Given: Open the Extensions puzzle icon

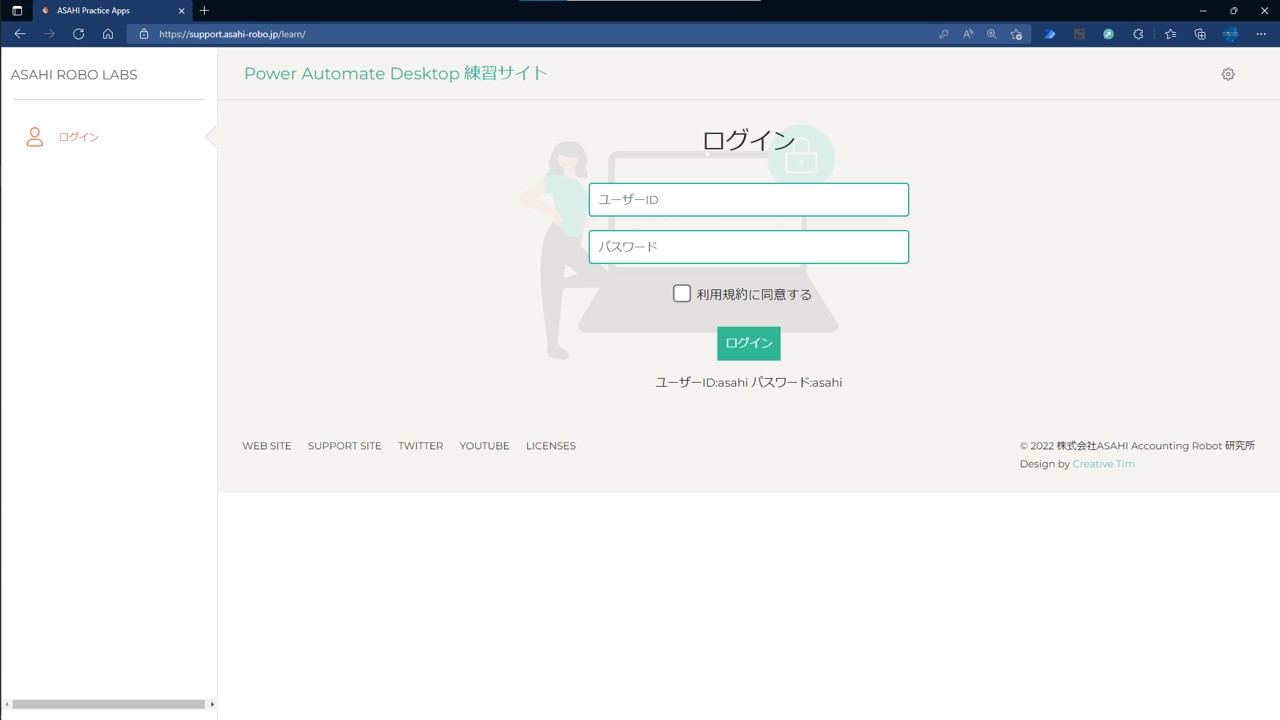Looking at the screenshot, I should pos(1138,34).
